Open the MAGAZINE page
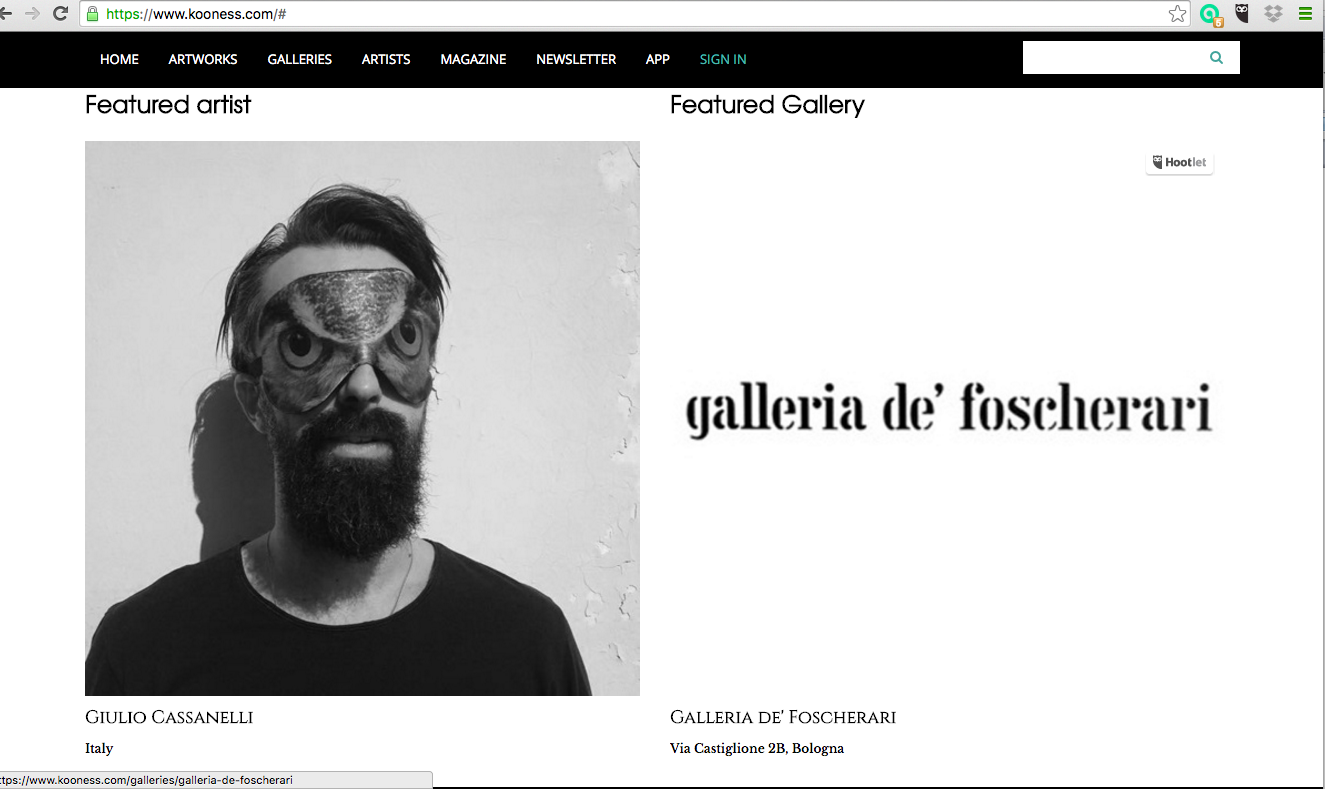Viewport: 1325px width, 789px height. click(473, 59)
